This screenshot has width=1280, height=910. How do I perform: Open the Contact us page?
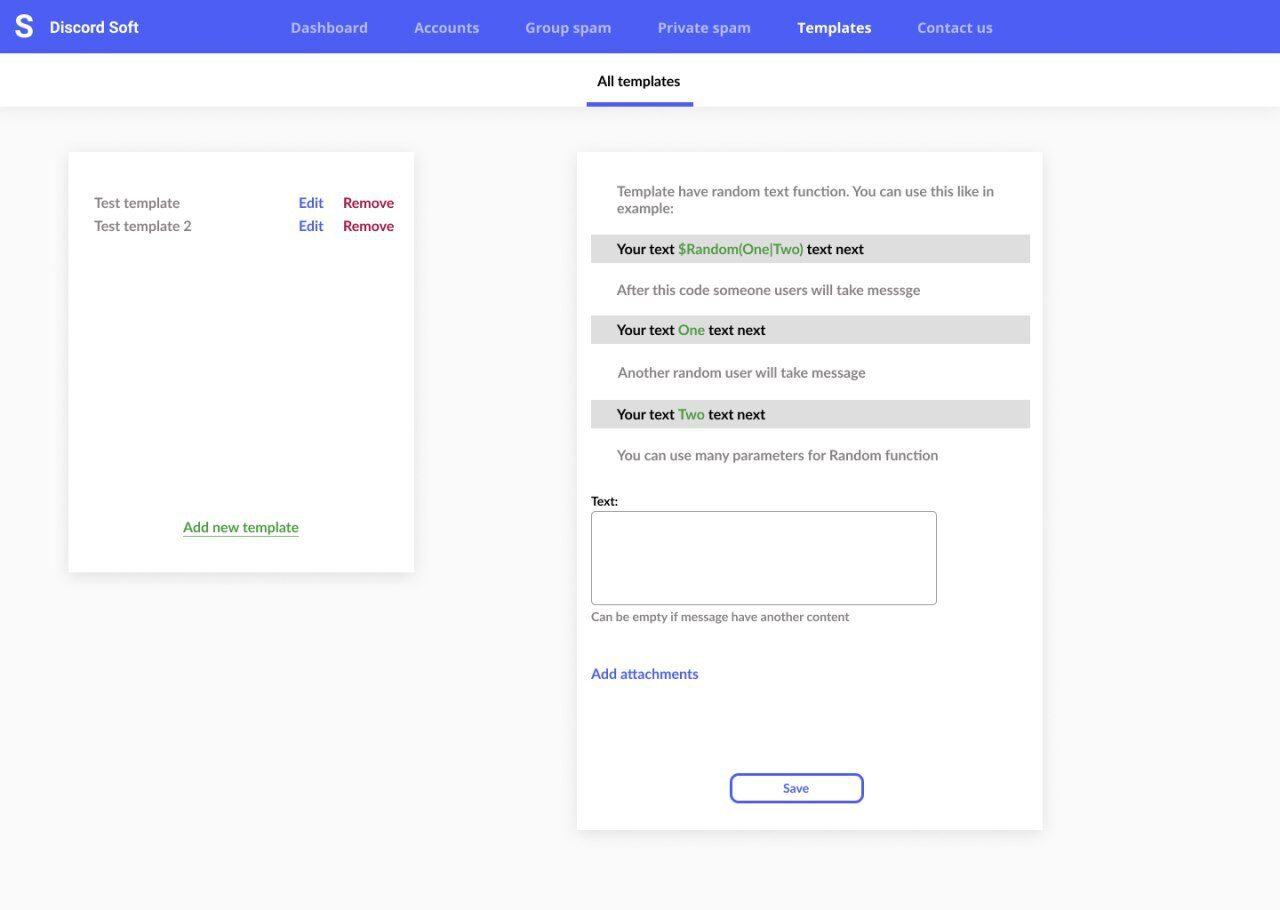coord(955,28)
